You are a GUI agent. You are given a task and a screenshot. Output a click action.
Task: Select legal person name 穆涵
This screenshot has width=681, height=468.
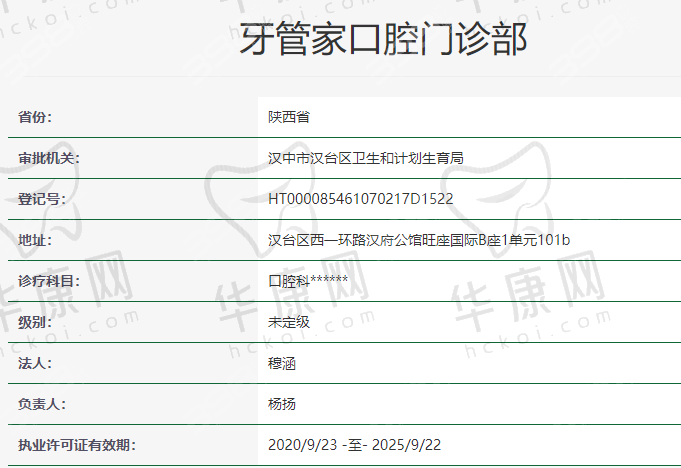282,363
